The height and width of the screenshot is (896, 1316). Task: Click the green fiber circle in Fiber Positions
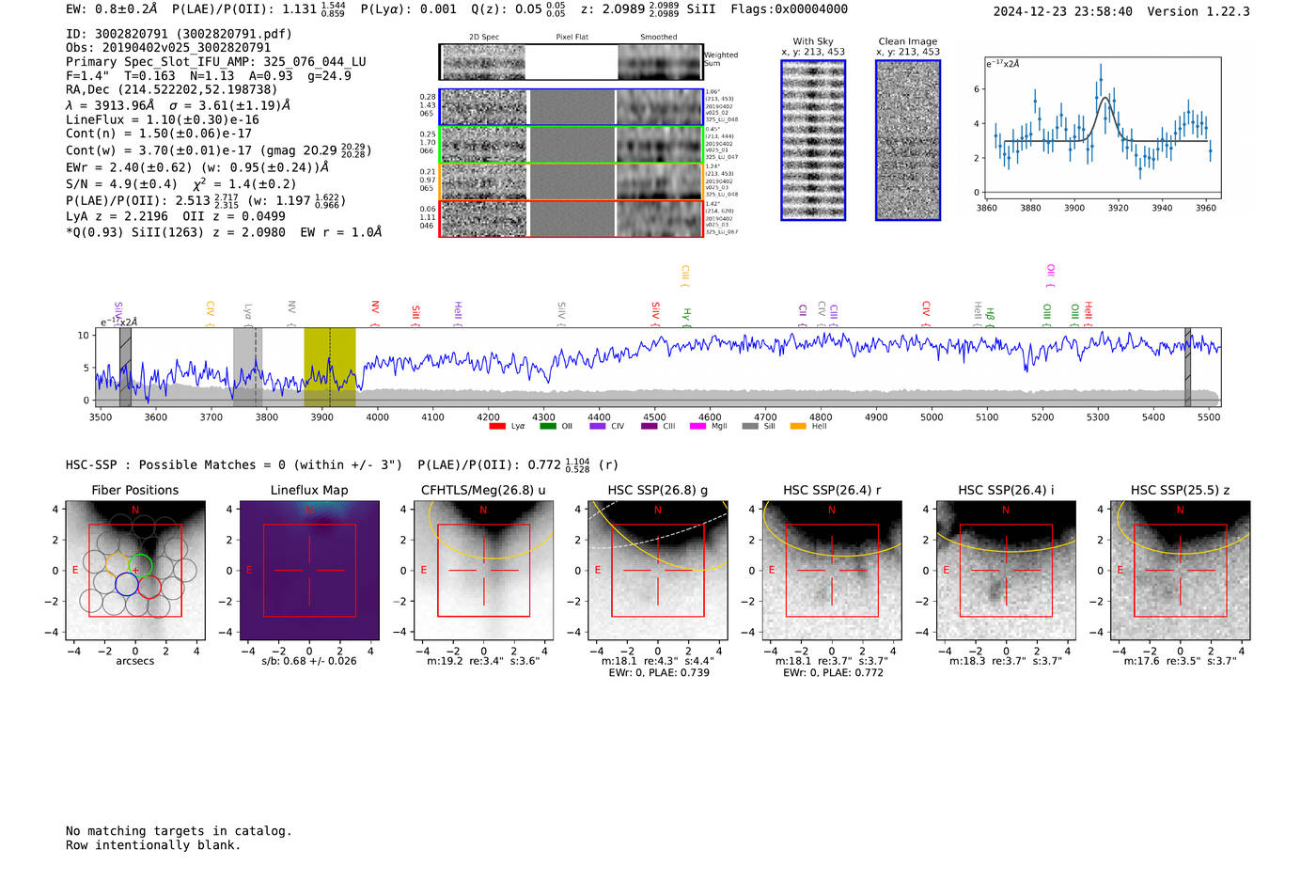pyautogui.click(x=140, y=567)
